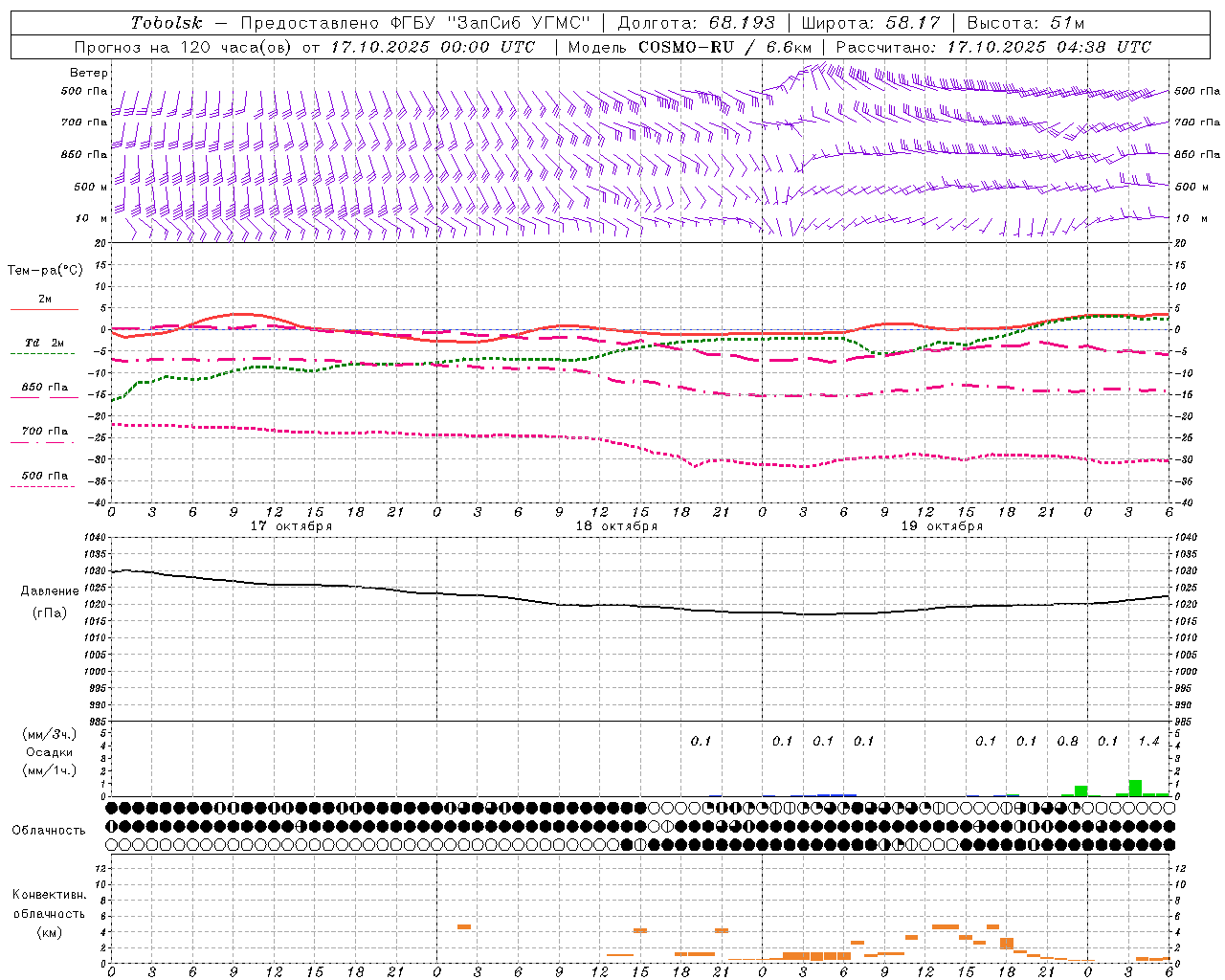The height and width of the screenshot is (980, 1225).
Task: Click the "700 гПа" temperature legend entry
Action: click(45, 432)
